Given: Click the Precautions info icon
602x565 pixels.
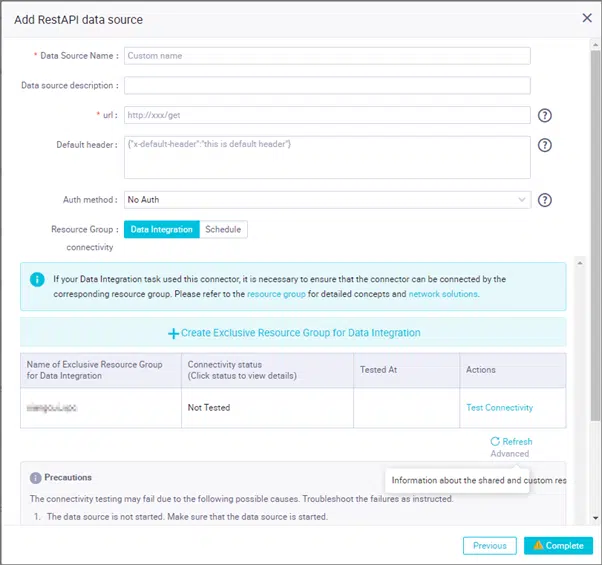Looking at the screenshot, I should point(35,477).
